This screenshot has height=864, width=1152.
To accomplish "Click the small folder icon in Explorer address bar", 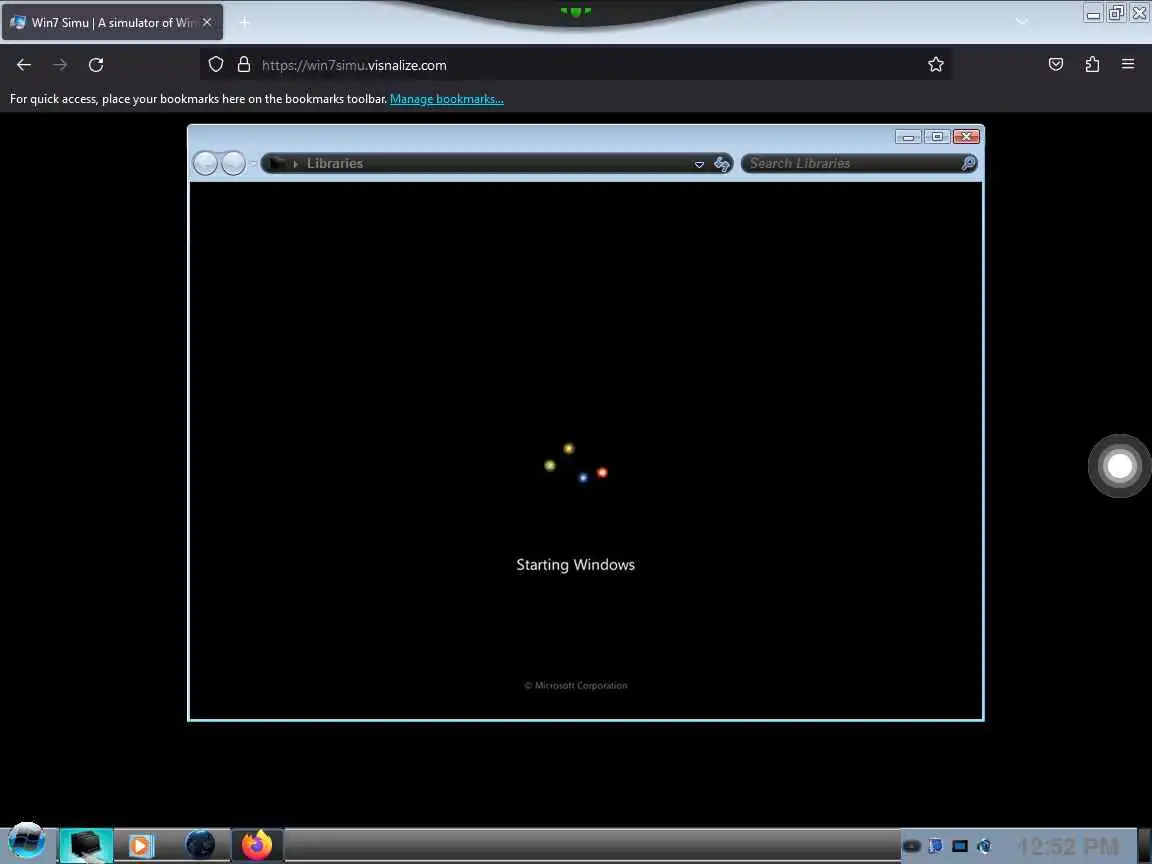I will [x=276, y=163].
